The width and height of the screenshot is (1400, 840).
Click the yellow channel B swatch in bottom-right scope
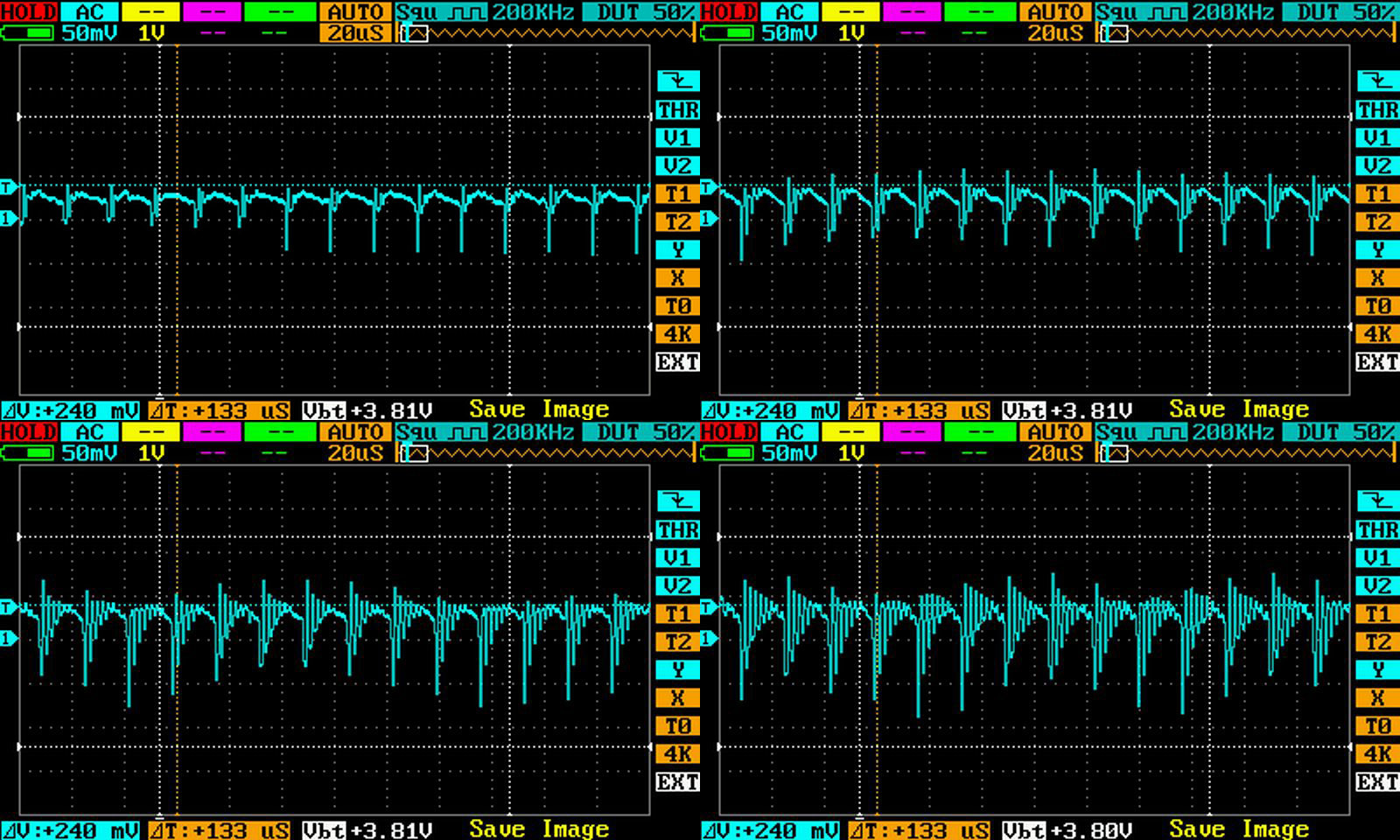851,432
